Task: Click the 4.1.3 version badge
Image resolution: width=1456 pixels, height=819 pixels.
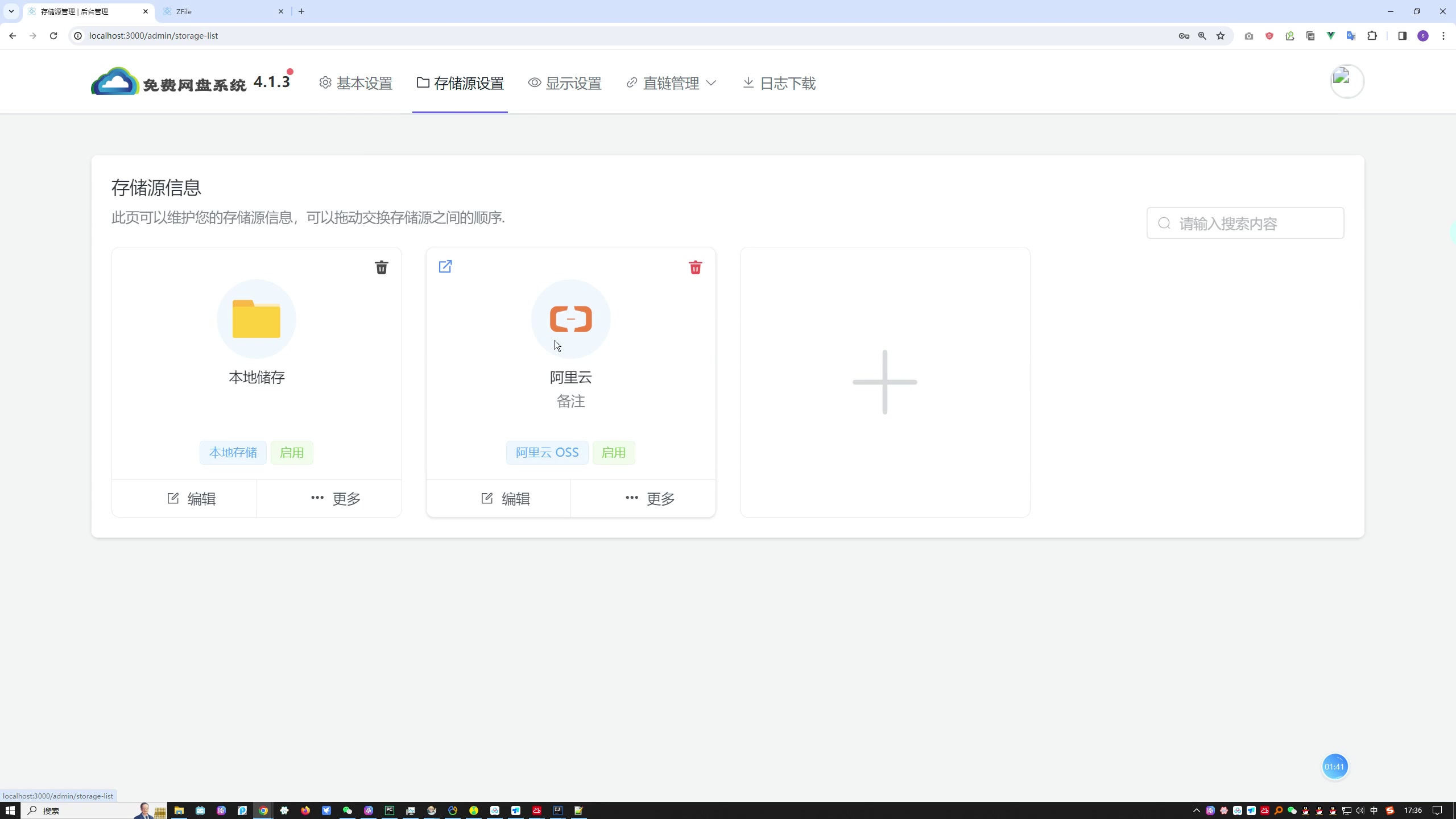Action: [272, 82]
